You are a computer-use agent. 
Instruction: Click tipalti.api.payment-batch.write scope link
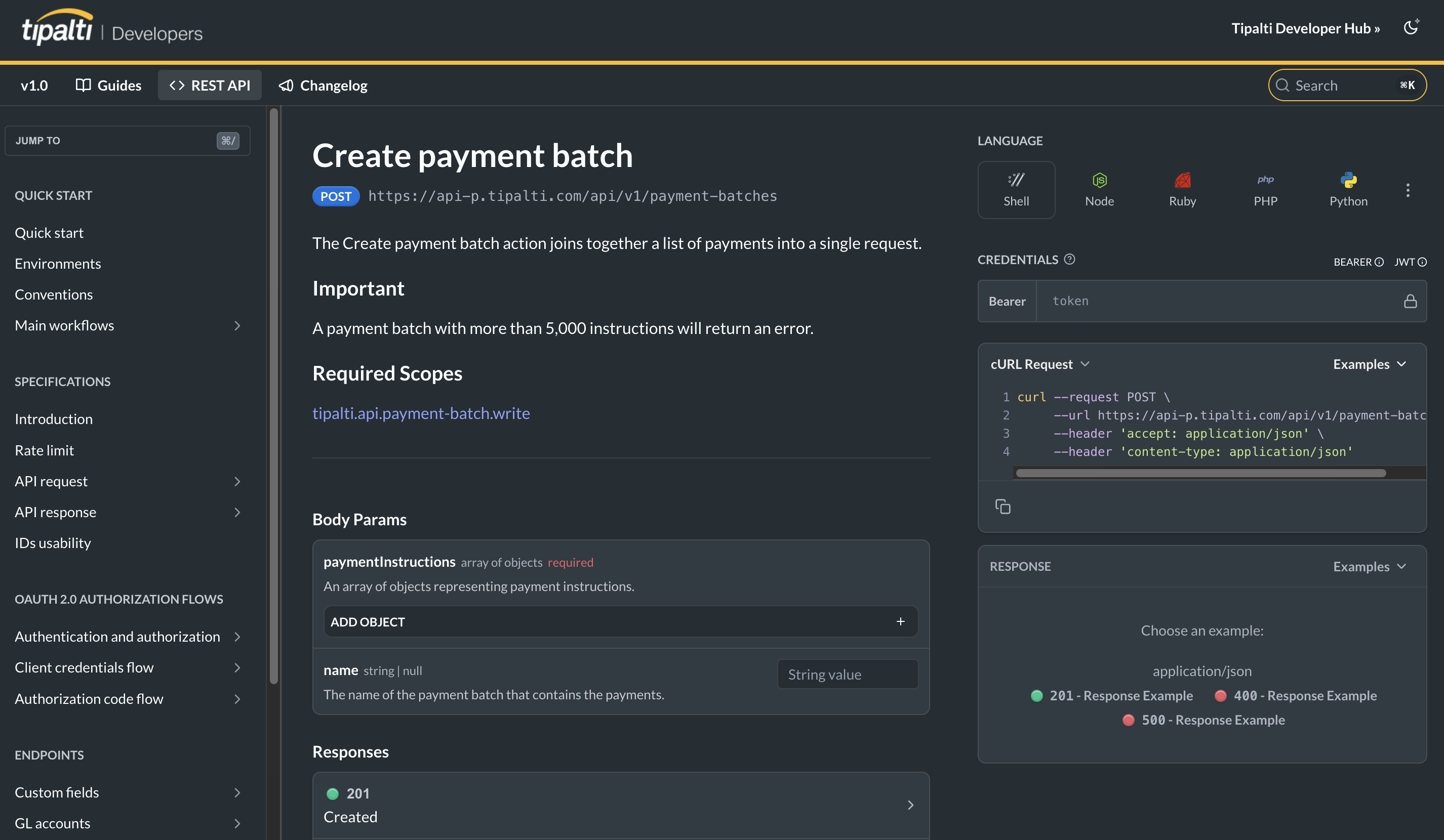(421, 413)
